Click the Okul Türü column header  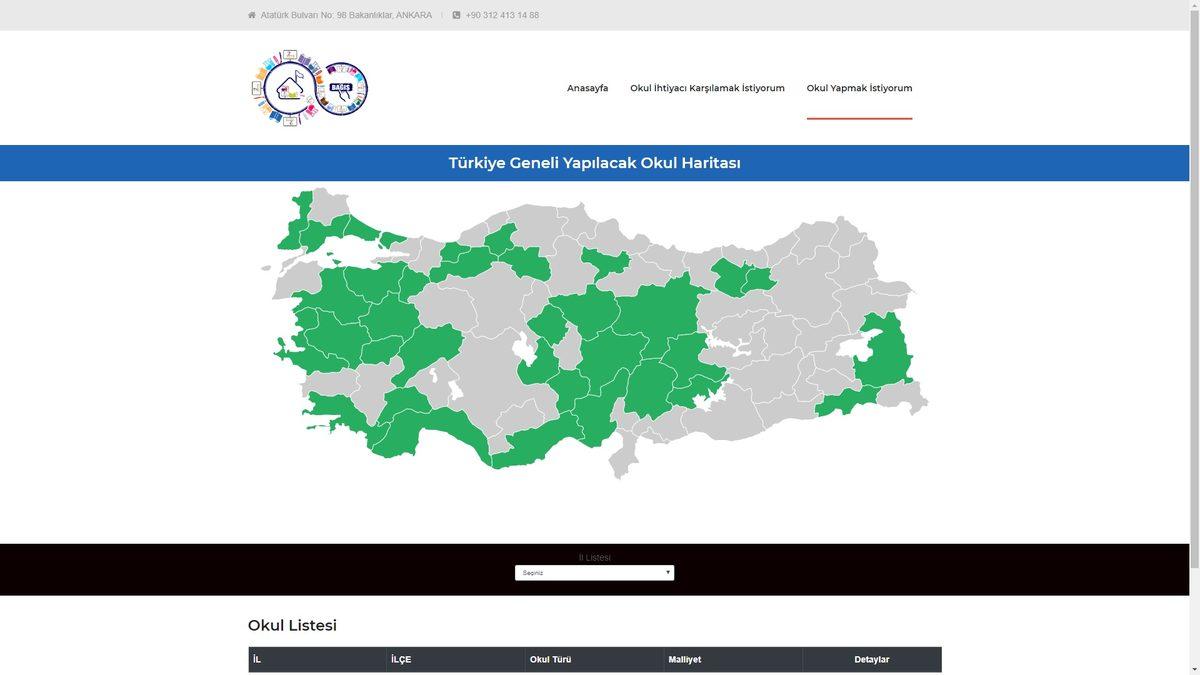[550, 660]
